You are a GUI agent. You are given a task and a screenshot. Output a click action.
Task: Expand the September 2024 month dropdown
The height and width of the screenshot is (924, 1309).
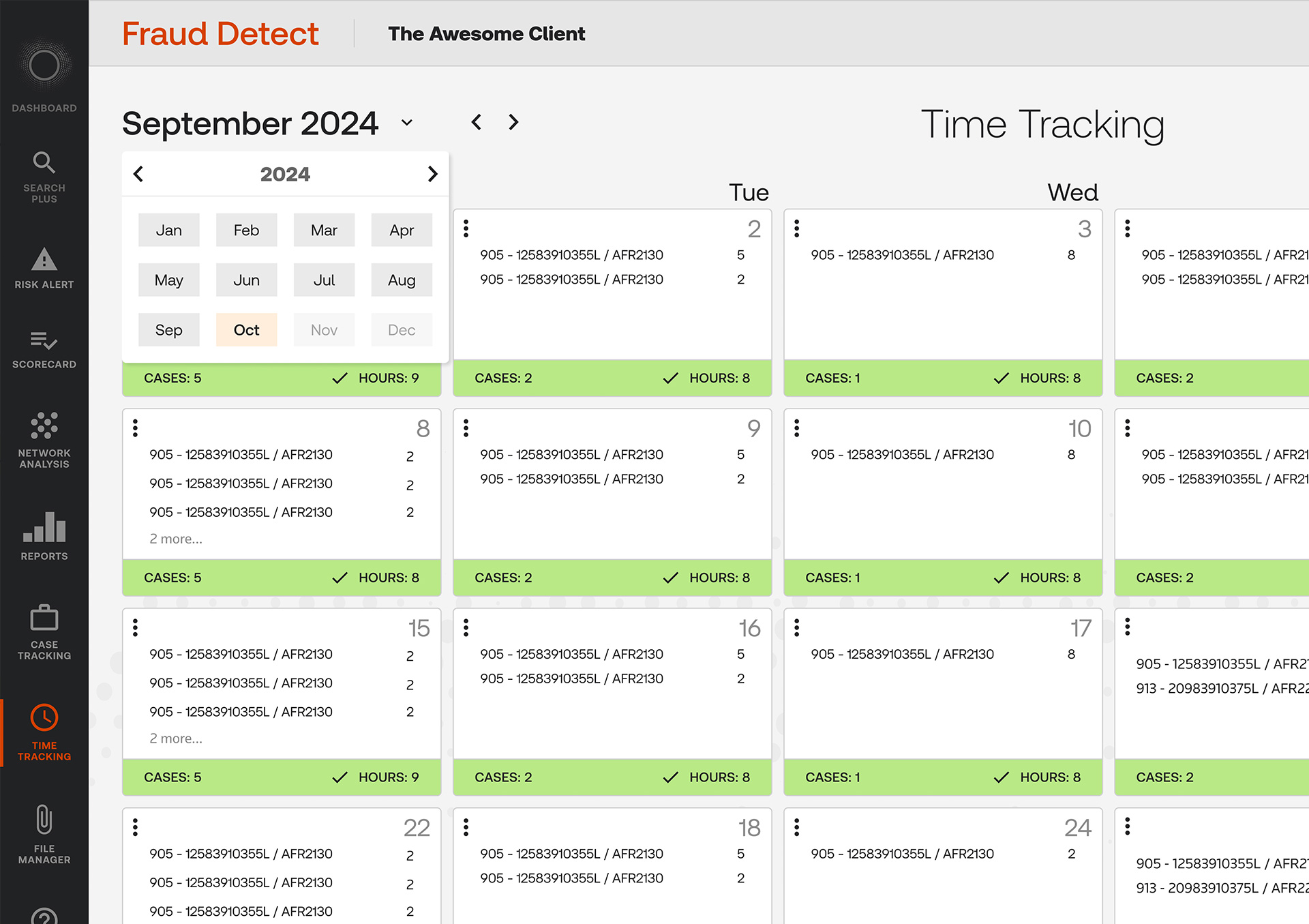point(407,123)
